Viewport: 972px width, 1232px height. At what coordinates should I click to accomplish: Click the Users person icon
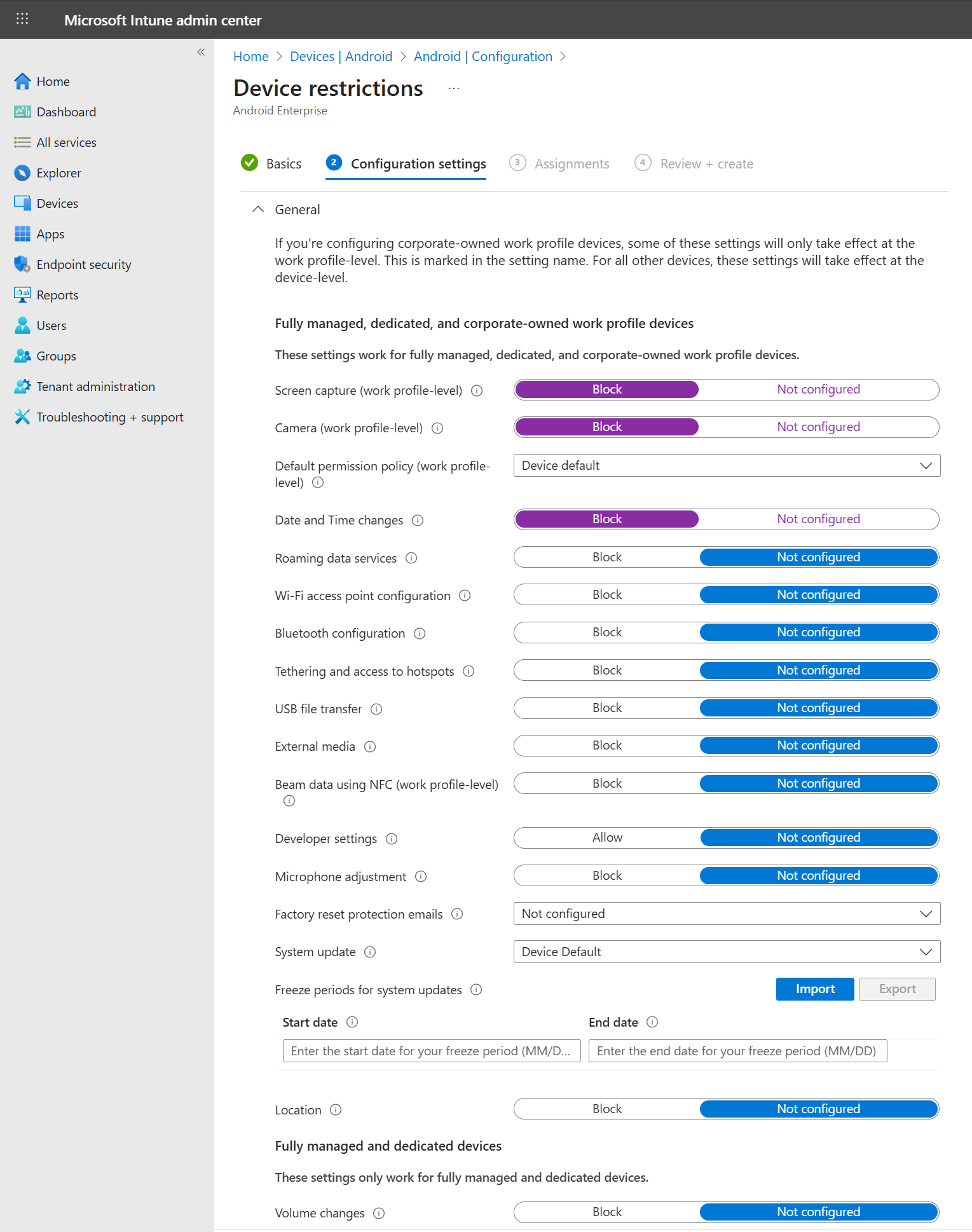click(x=22, y=325)
